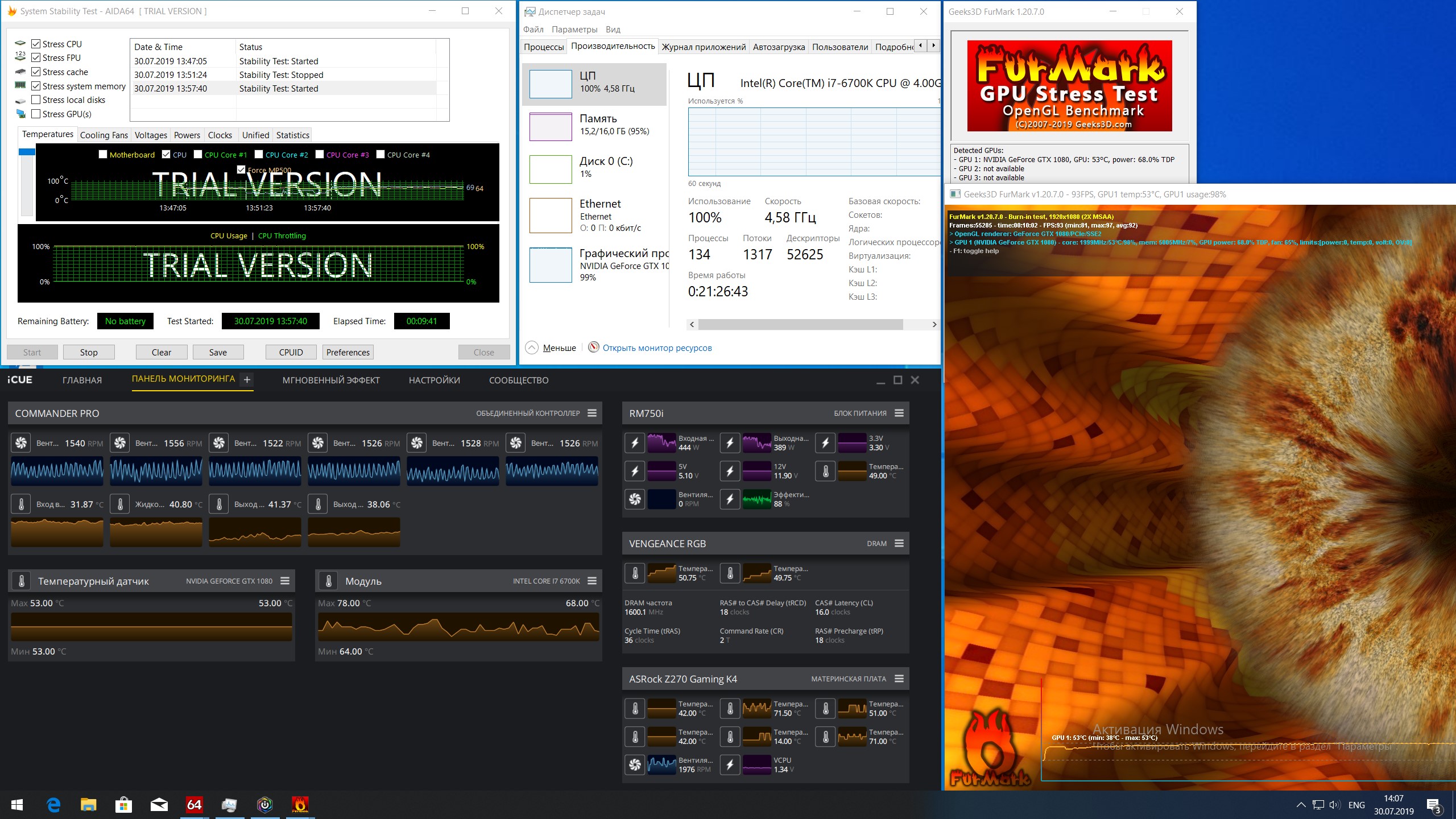The image size is (1456, 819).
Task: Open VENGEANCE RGB panel menu
Action: point(899,543)
